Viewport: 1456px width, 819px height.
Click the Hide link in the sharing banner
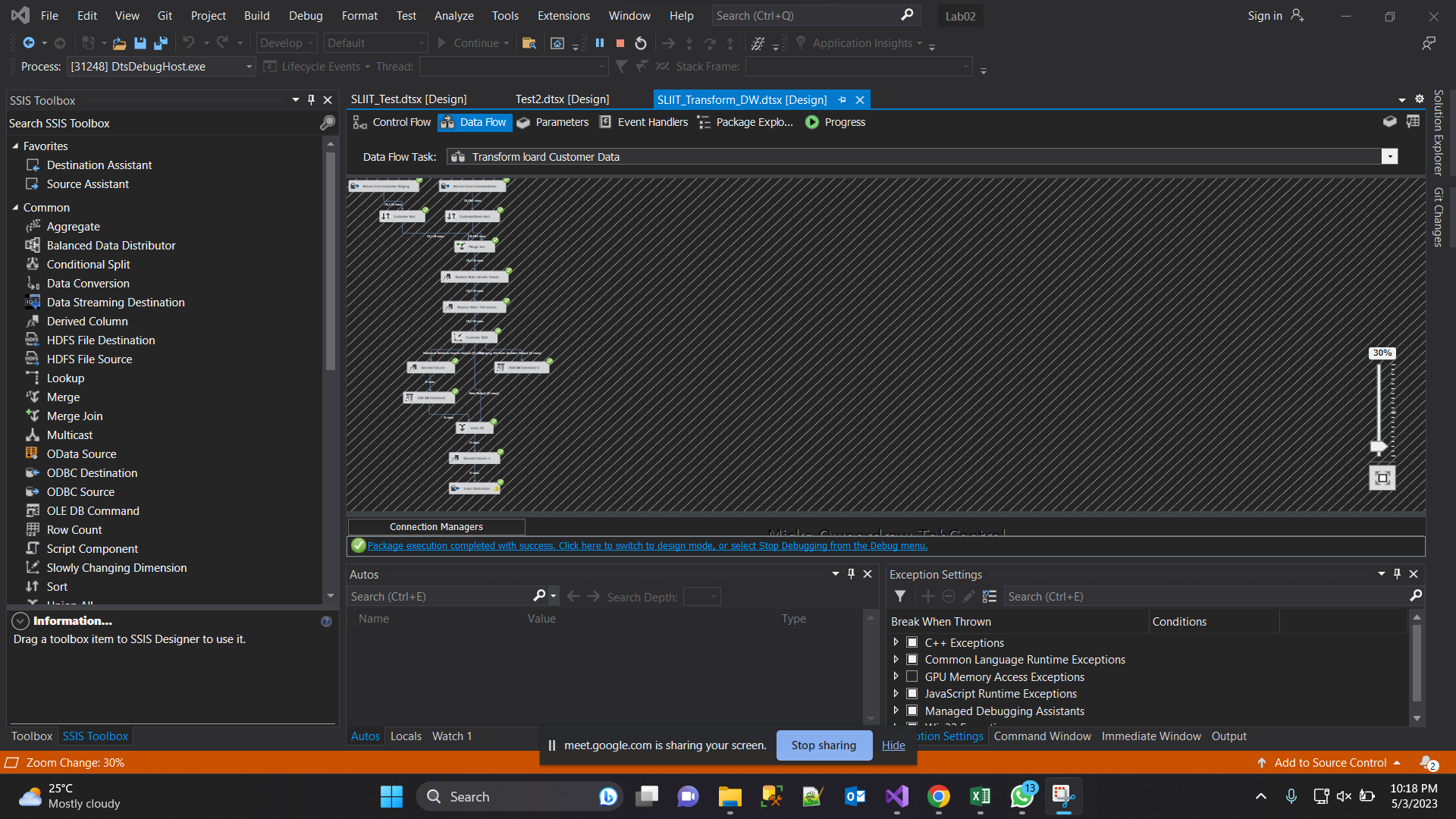pyautogui.click(x=893, y=745)
